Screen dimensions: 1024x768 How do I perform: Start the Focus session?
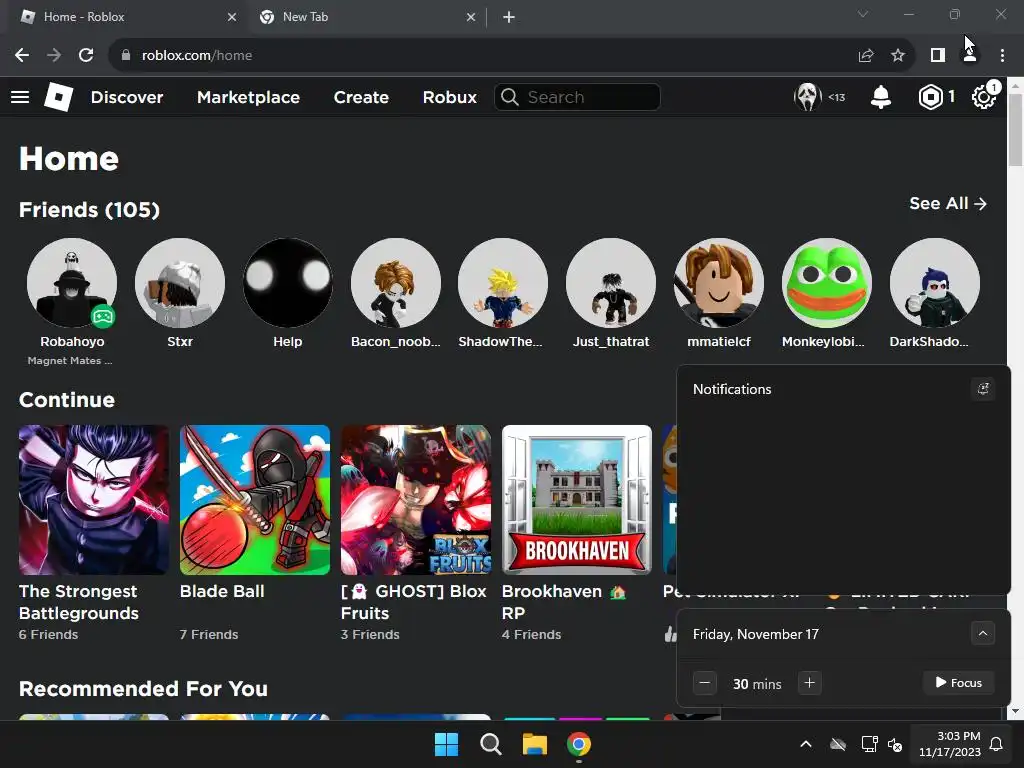click(x=959, y=683)
